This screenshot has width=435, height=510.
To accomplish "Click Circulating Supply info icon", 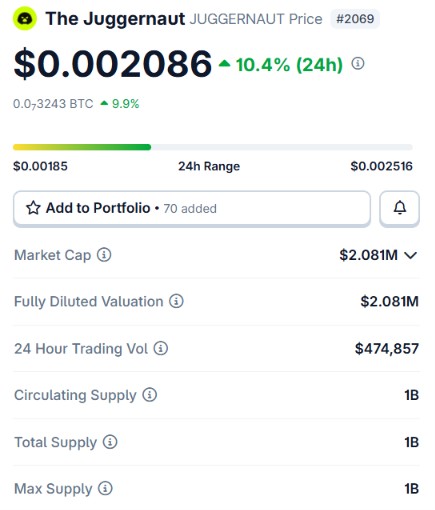I will 150,395.
